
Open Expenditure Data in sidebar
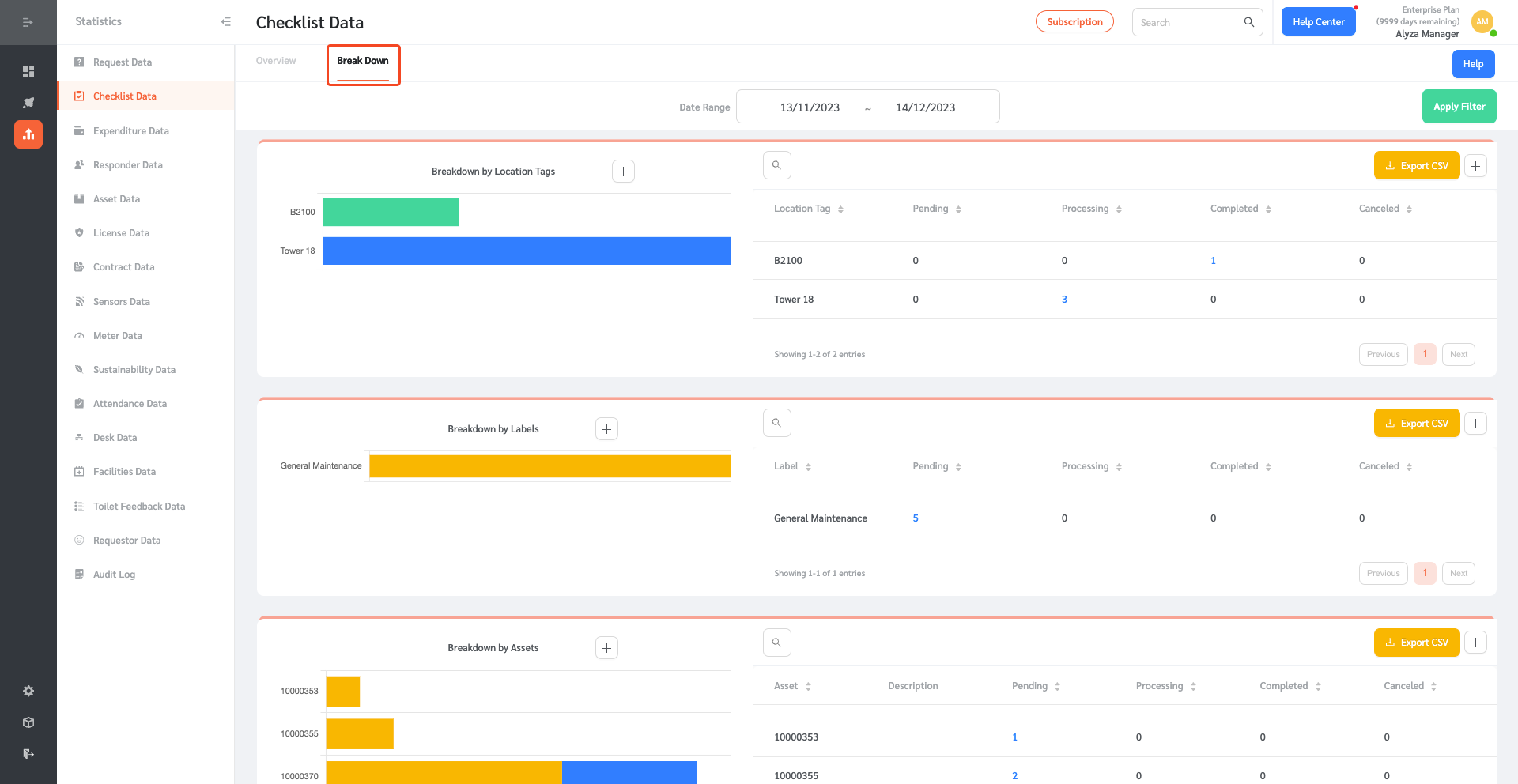pyautogui.click(x=131, y=131)
